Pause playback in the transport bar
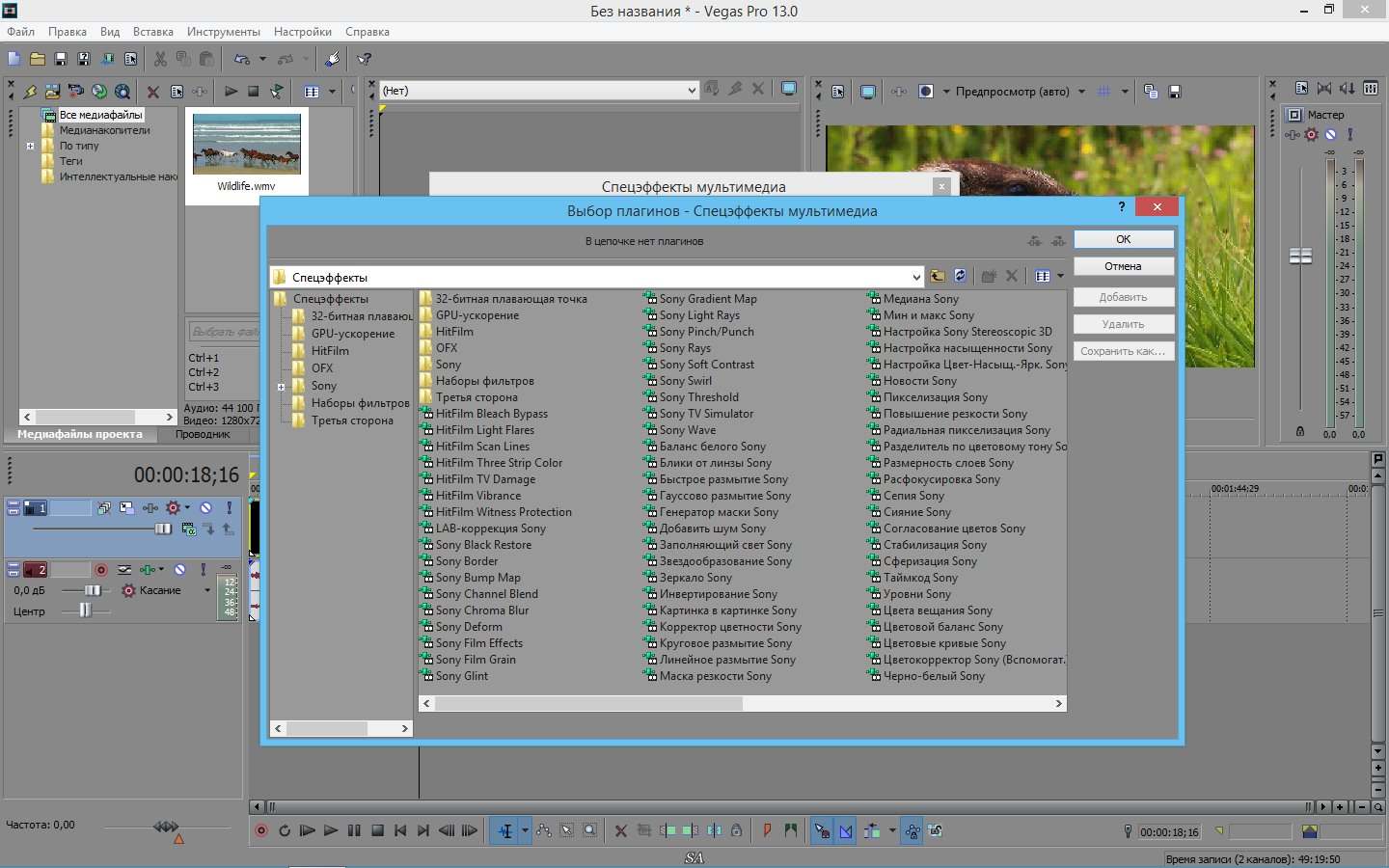Viewport: 1389px width, 868px height. tap(354, 830)
